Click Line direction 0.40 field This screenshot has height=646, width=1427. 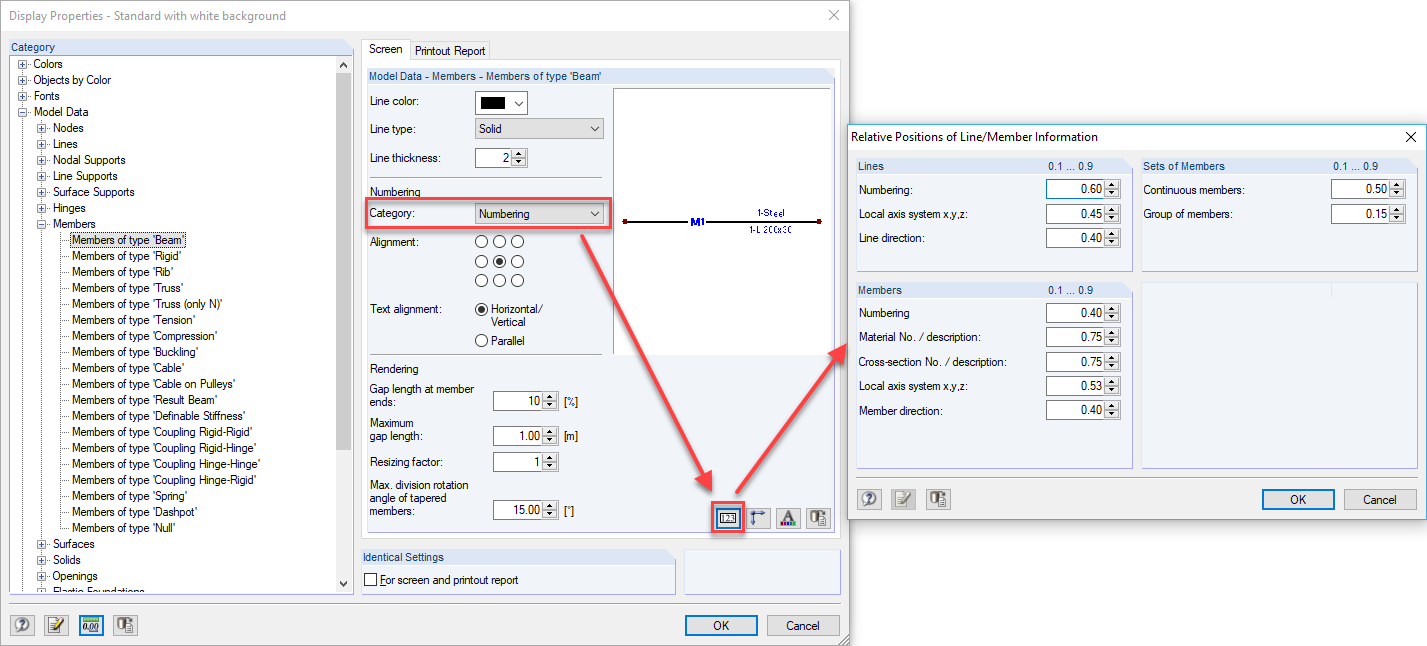pos(1083,238)
